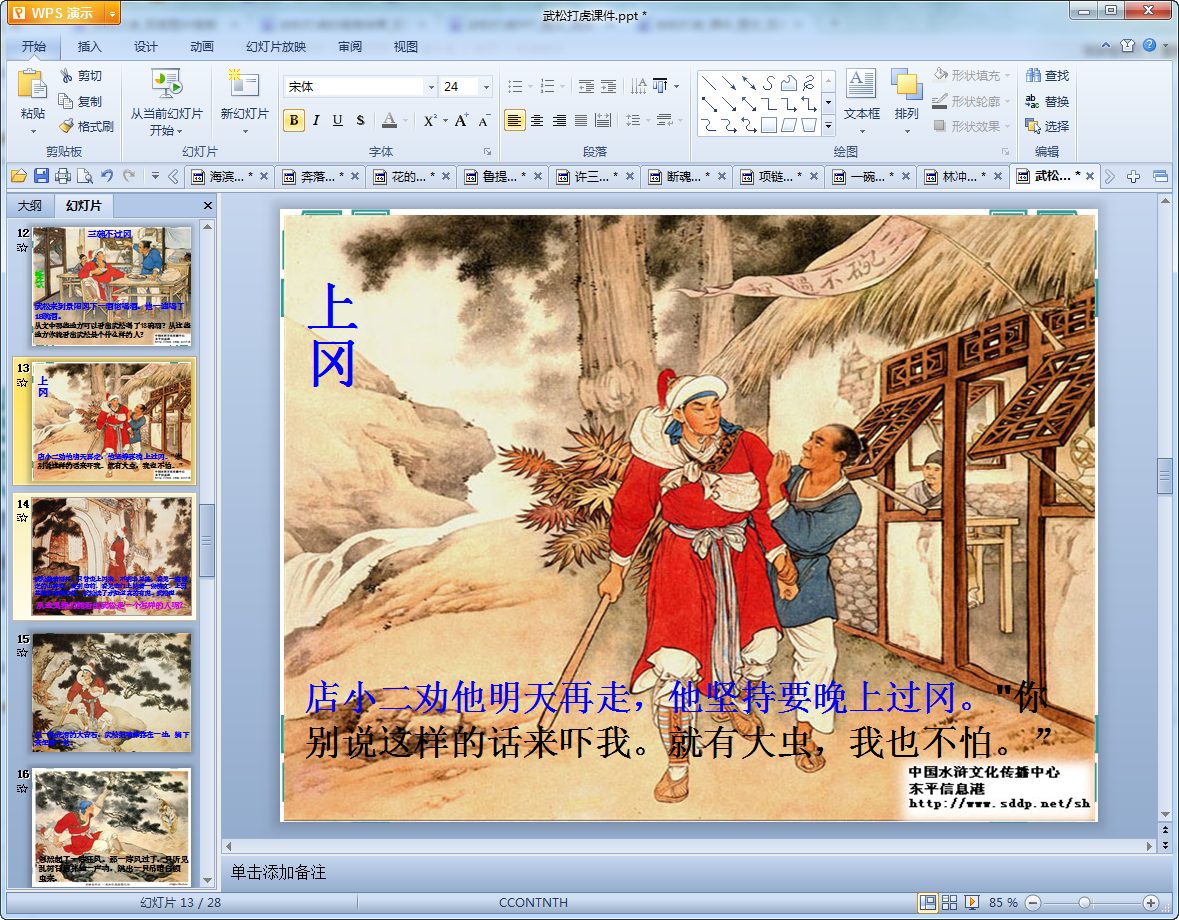Screen dimensions: 1179x920
Task: Open the font name dropdown (宋体)
Action: [432, 87]
